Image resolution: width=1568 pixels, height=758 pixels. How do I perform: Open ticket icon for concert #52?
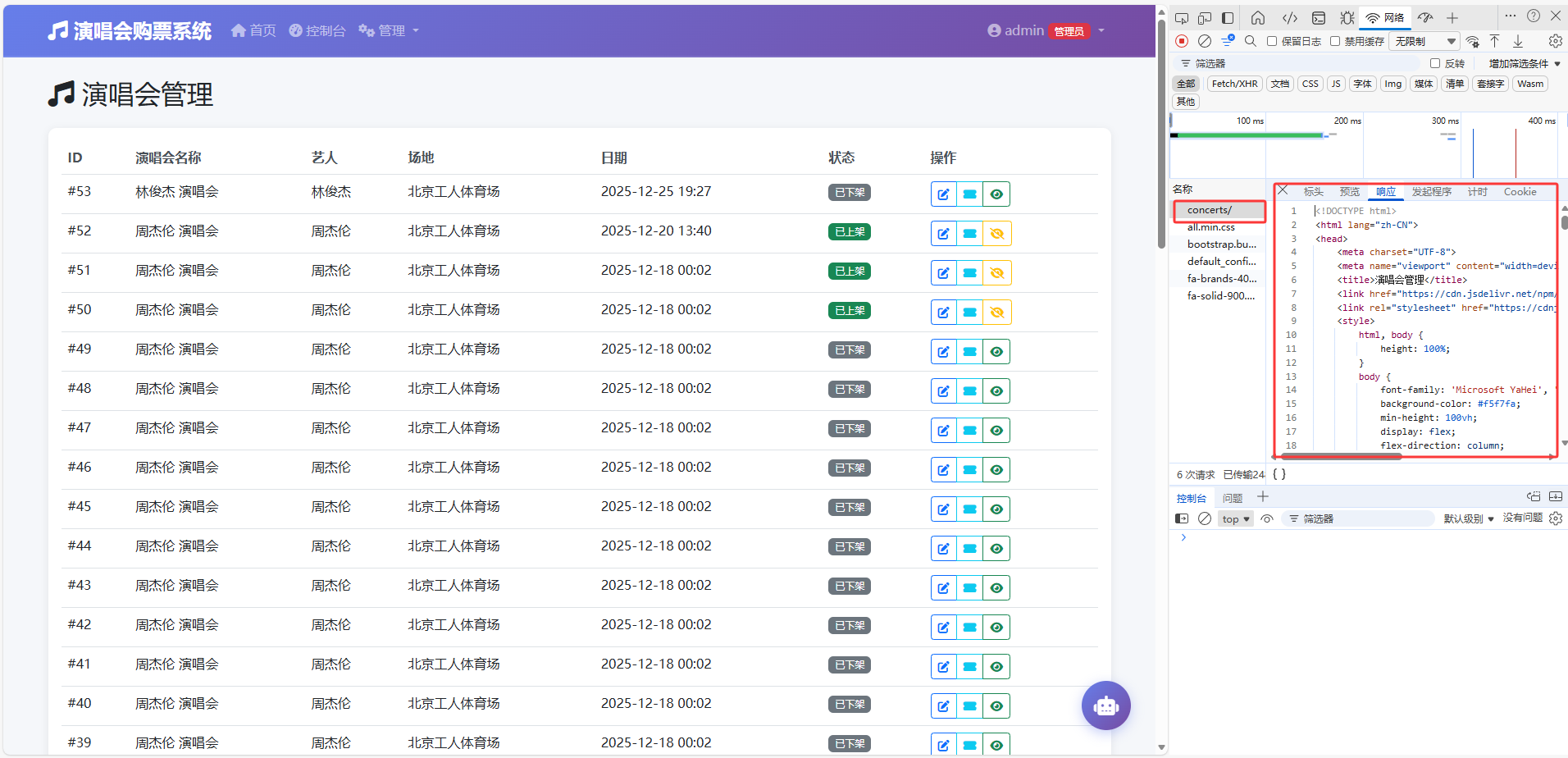pyautogui.click(x=969, y=234)
